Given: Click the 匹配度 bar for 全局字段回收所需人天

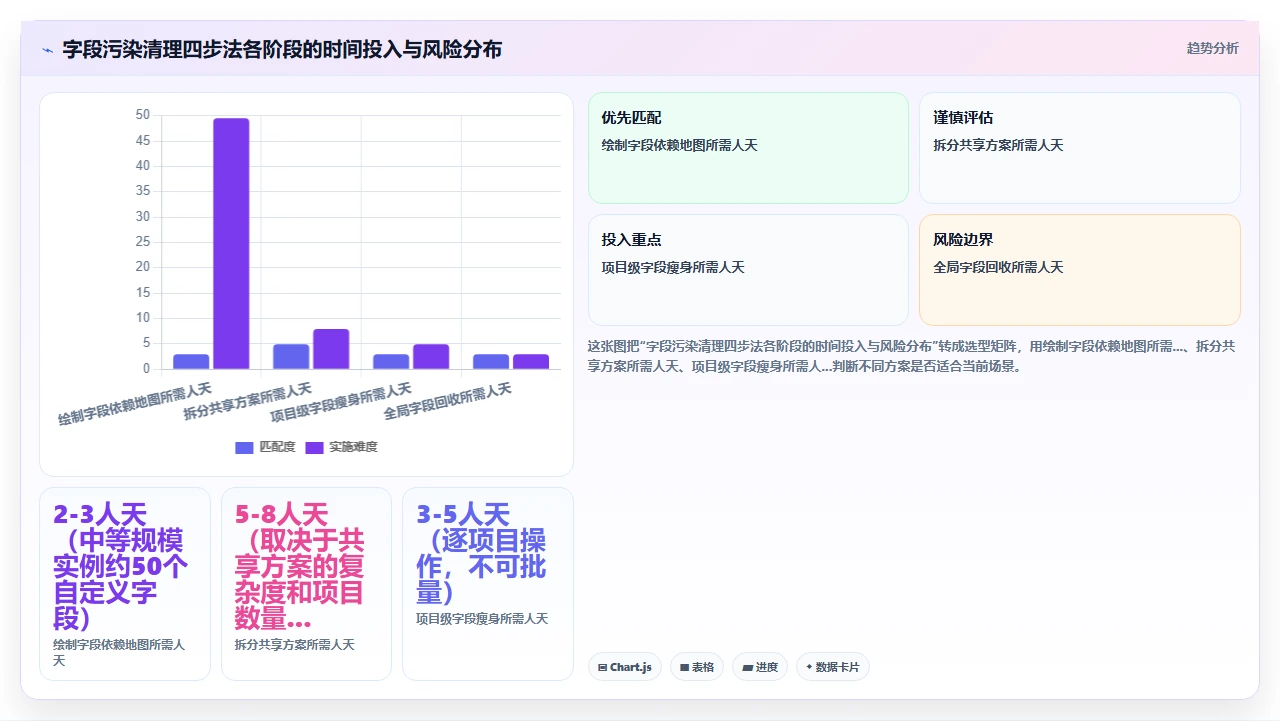Looking at the screenshot, I should tap(491, 361).
